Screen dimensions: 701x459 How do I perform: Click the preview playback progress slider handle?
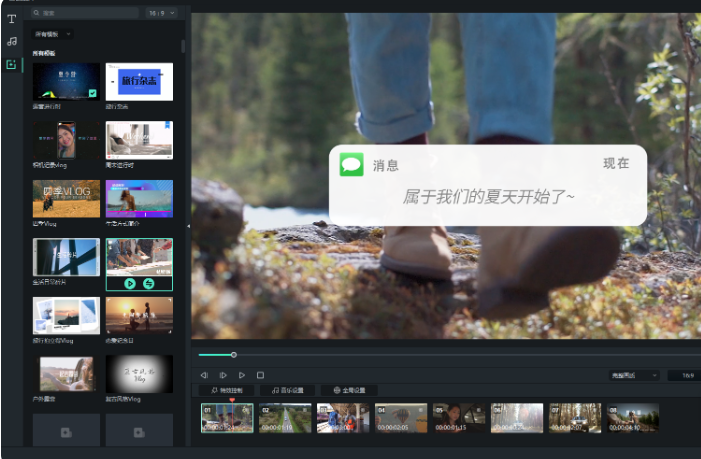[234, 355]
